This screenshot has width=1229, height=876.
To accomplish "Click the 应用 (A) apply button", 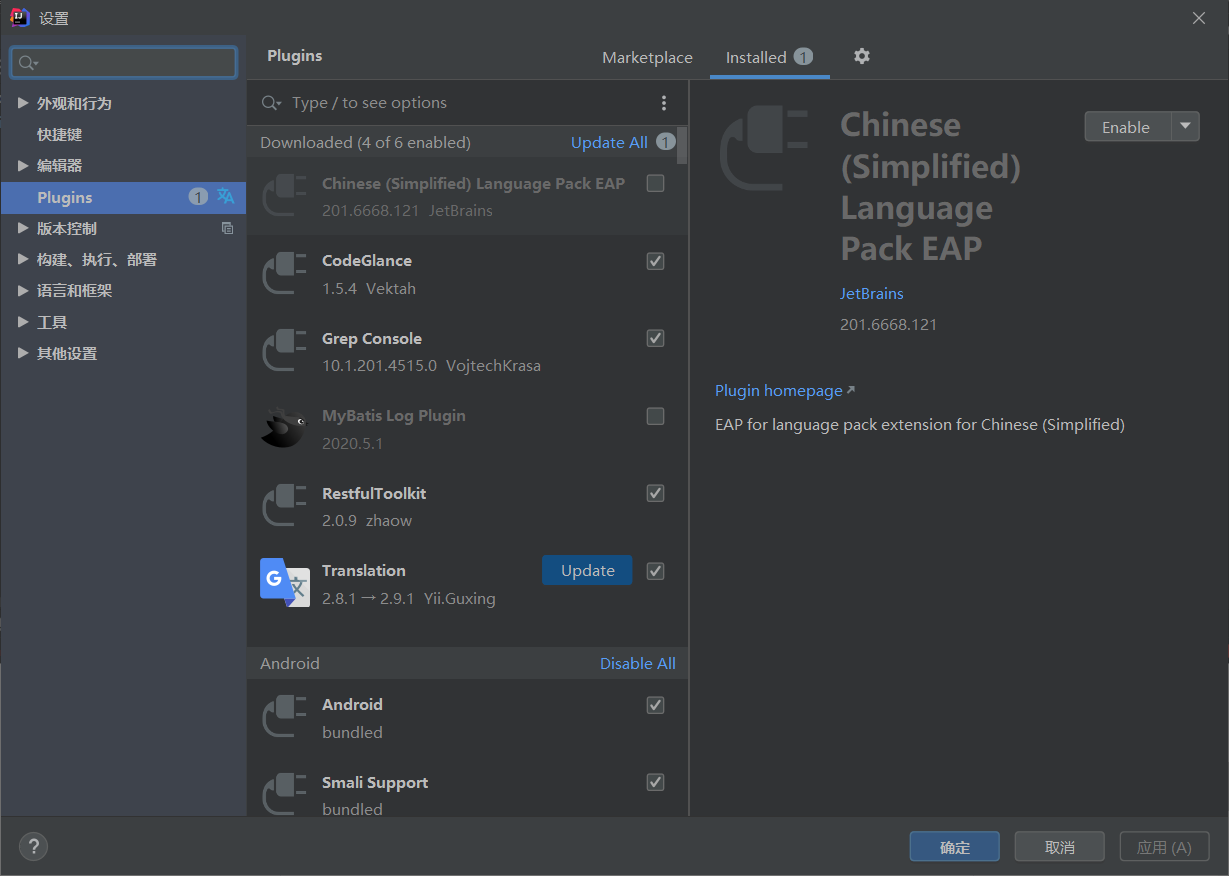I will (1165, 846).
